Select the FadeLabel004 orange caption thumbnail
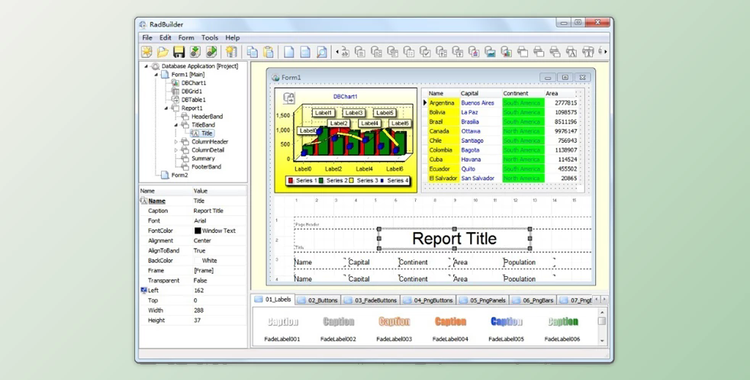This screenshot has height=380, width=750. coord(451,322)
